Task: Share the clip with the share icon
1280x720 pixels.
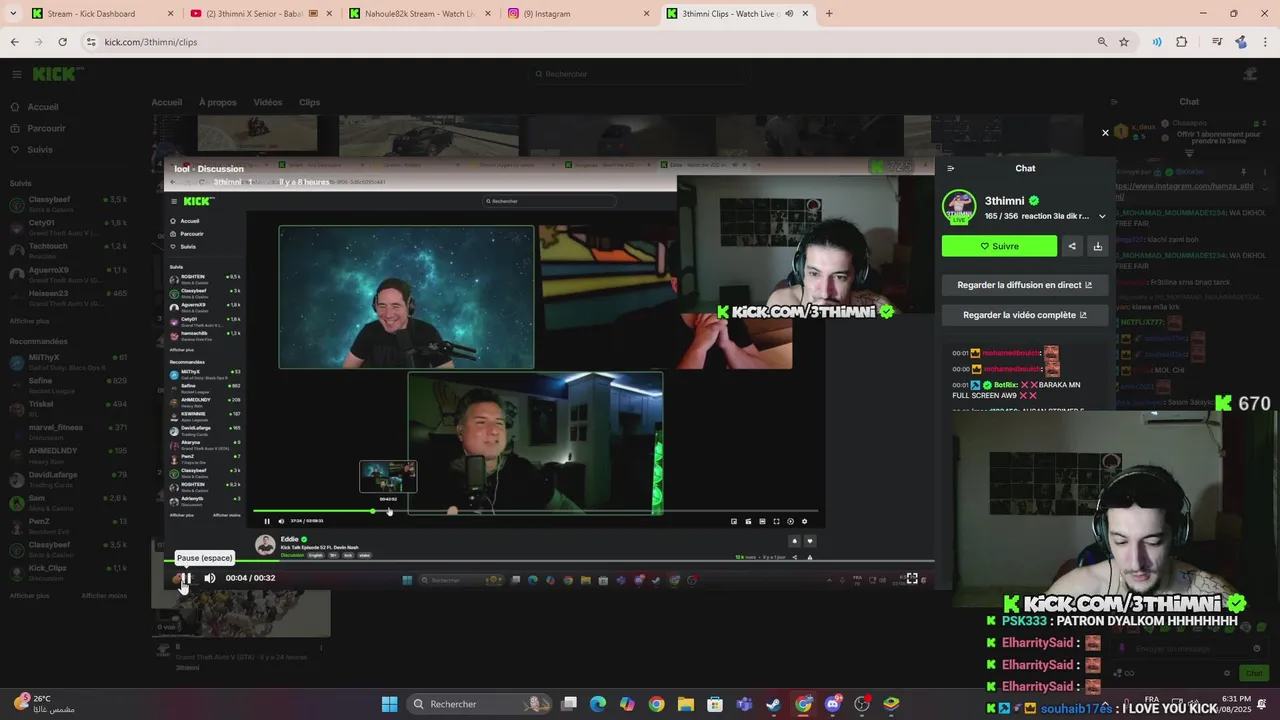Action: tap(1072, 246)
